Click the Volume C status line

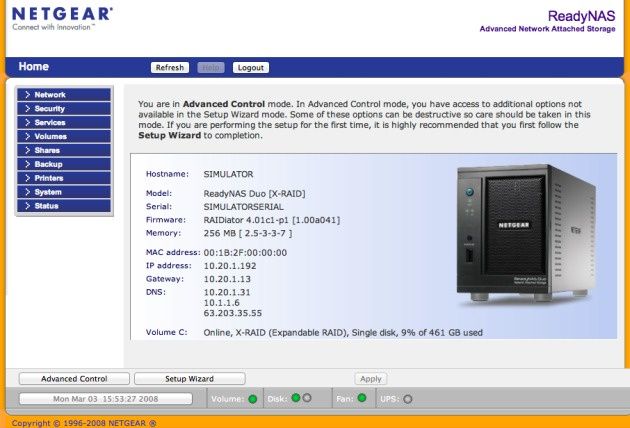(x=343, y=333)
